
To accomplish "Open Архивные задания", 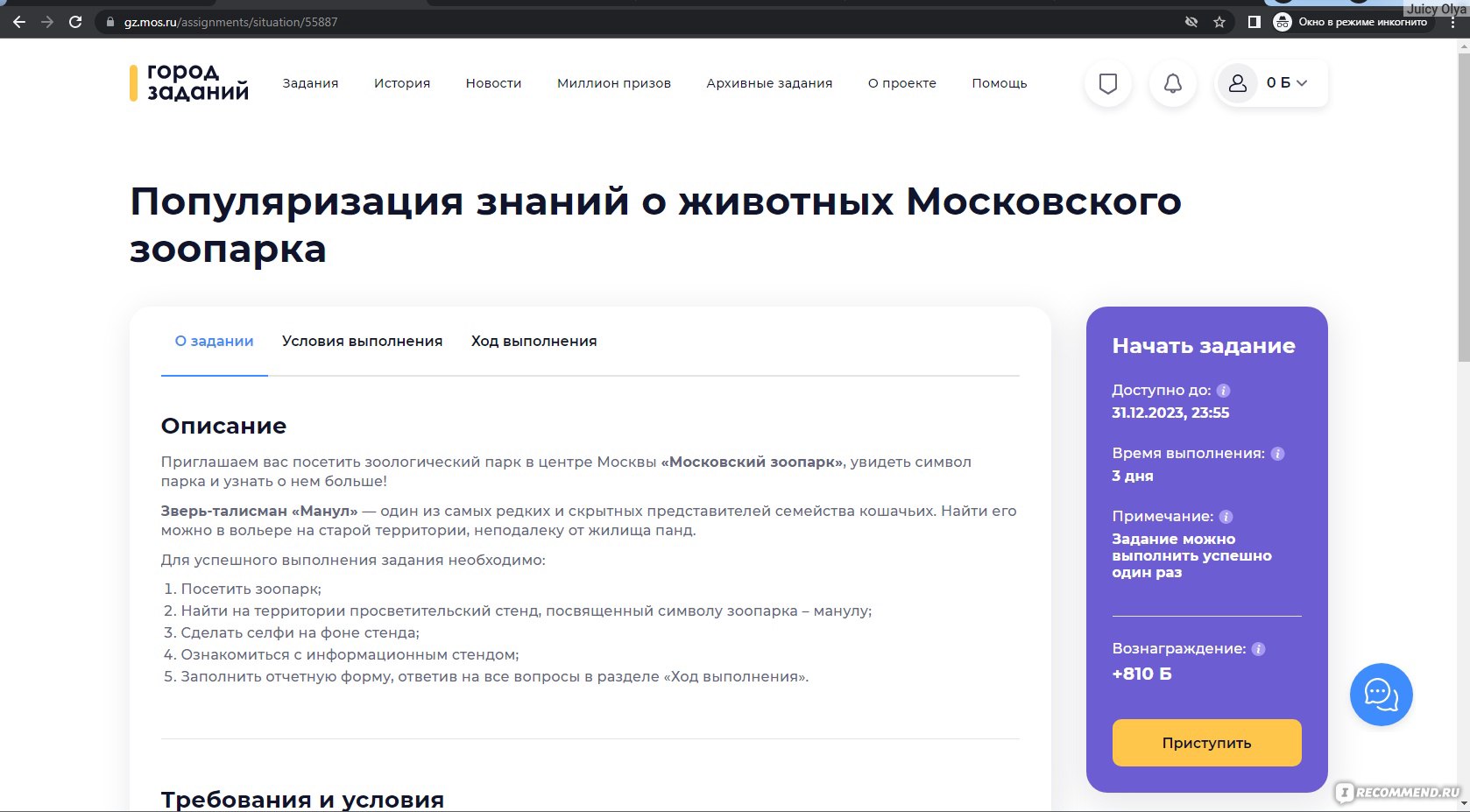I will (769, 83).
